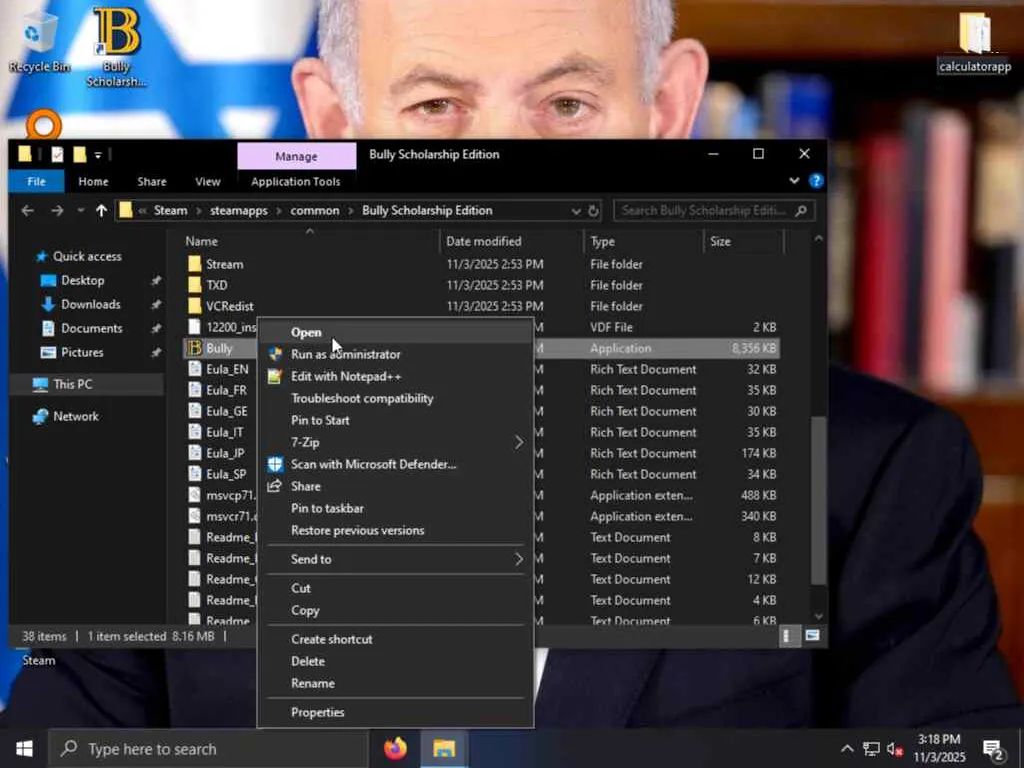Viewport: 1024px width, 768px height.
Task: Choose Properties from the context menu
Action: pos(396,712)
